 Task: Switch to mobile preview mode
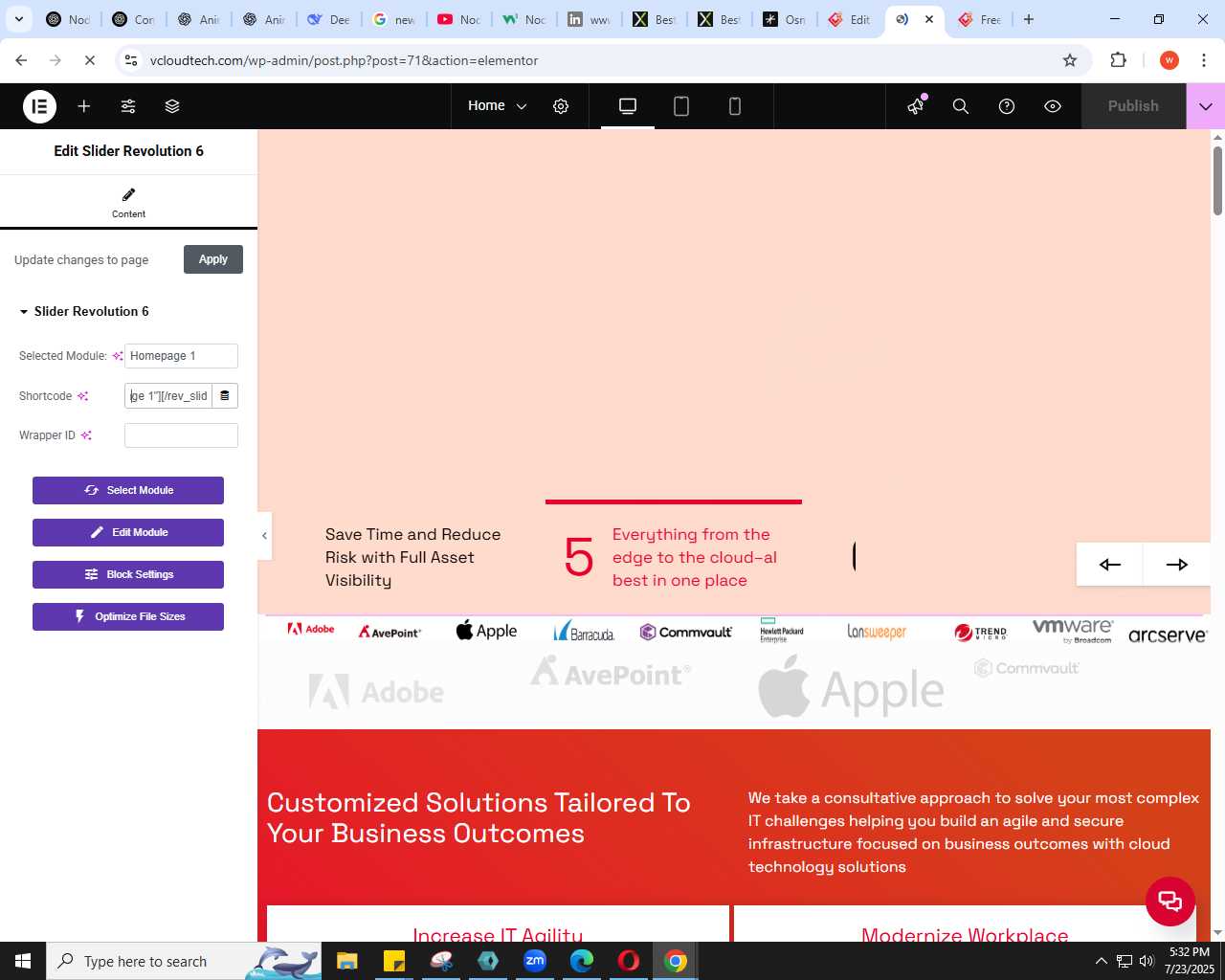click(x=735, y=106)
